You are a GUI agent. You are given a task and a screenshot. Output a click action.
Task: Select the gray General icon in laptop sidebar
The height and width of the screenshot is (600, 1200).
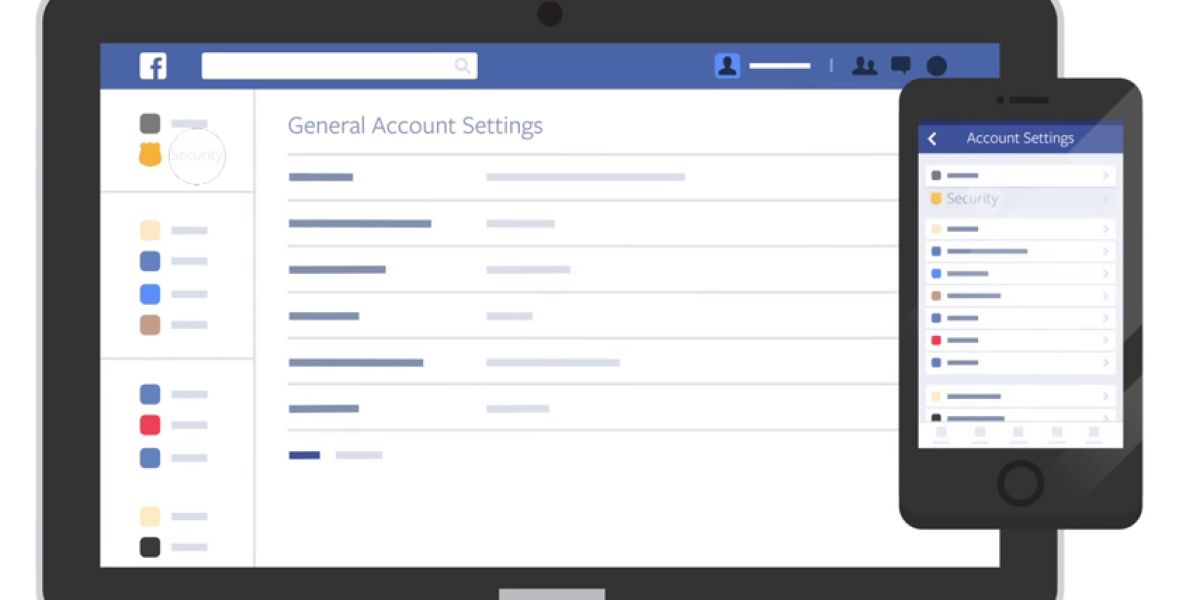(x=150, y=124)
